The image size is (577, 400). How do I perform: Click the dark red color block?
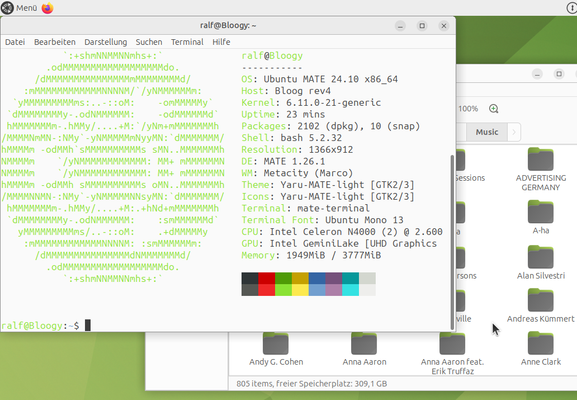tap(266, 278)
